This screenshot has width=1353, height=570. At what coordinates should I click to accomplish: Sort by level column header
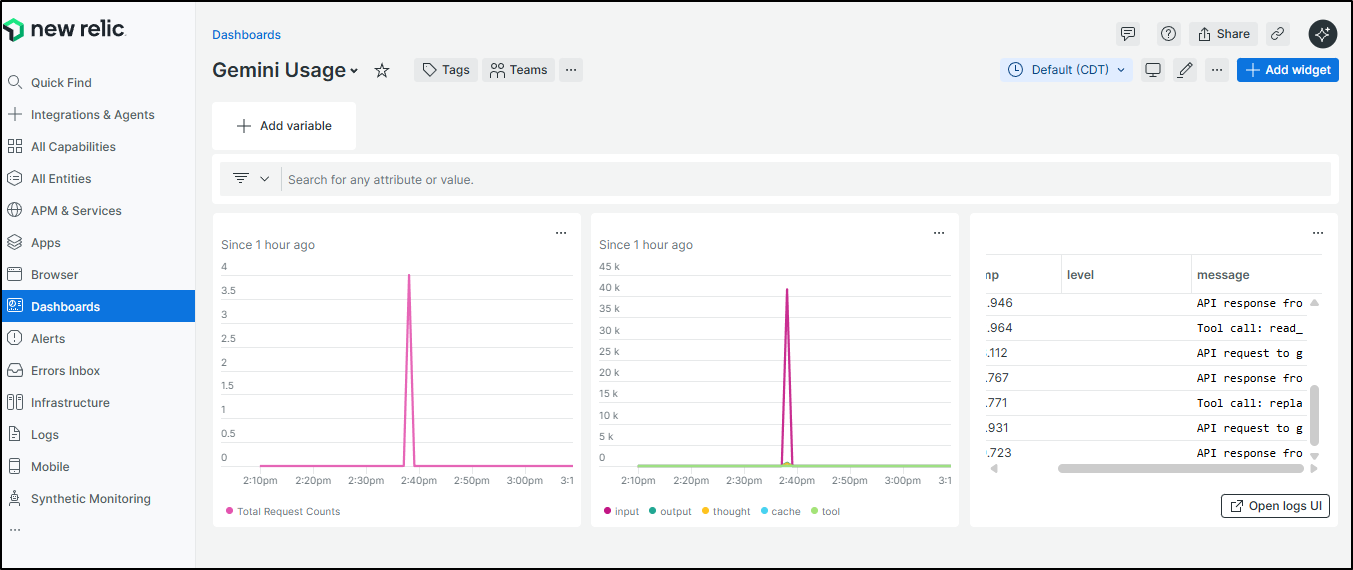[1126, 274]
